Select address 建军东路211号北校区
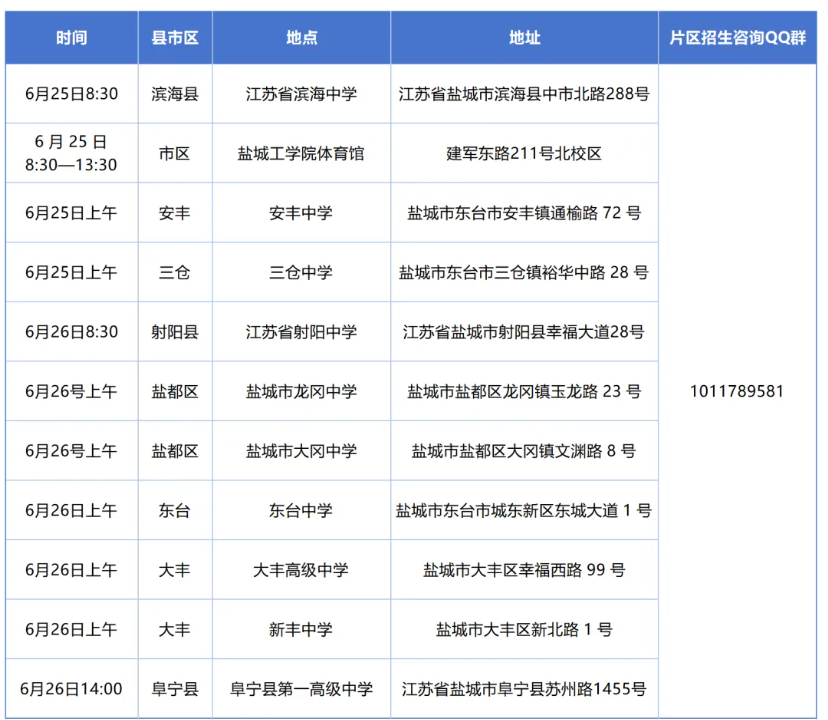Screen dimensions: 828x720 click(524, 154)
